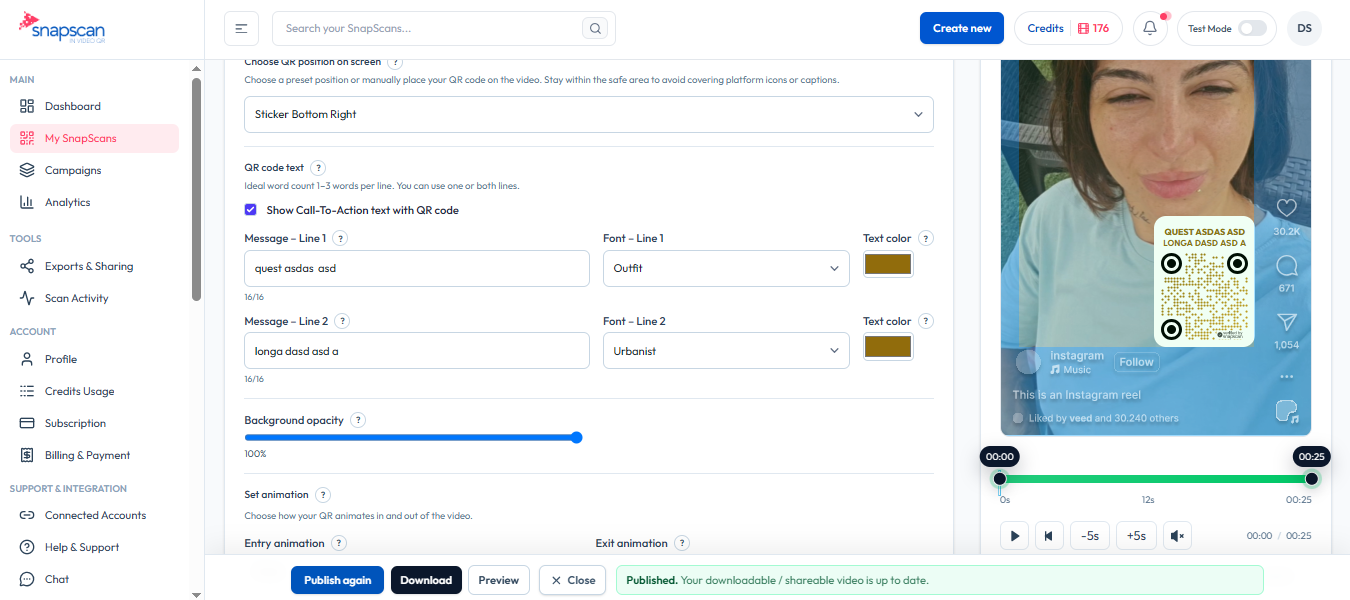The image size is (1350, 600).
Task: Click the QR code sticker on video preview
Action: tap(1204, 281)
